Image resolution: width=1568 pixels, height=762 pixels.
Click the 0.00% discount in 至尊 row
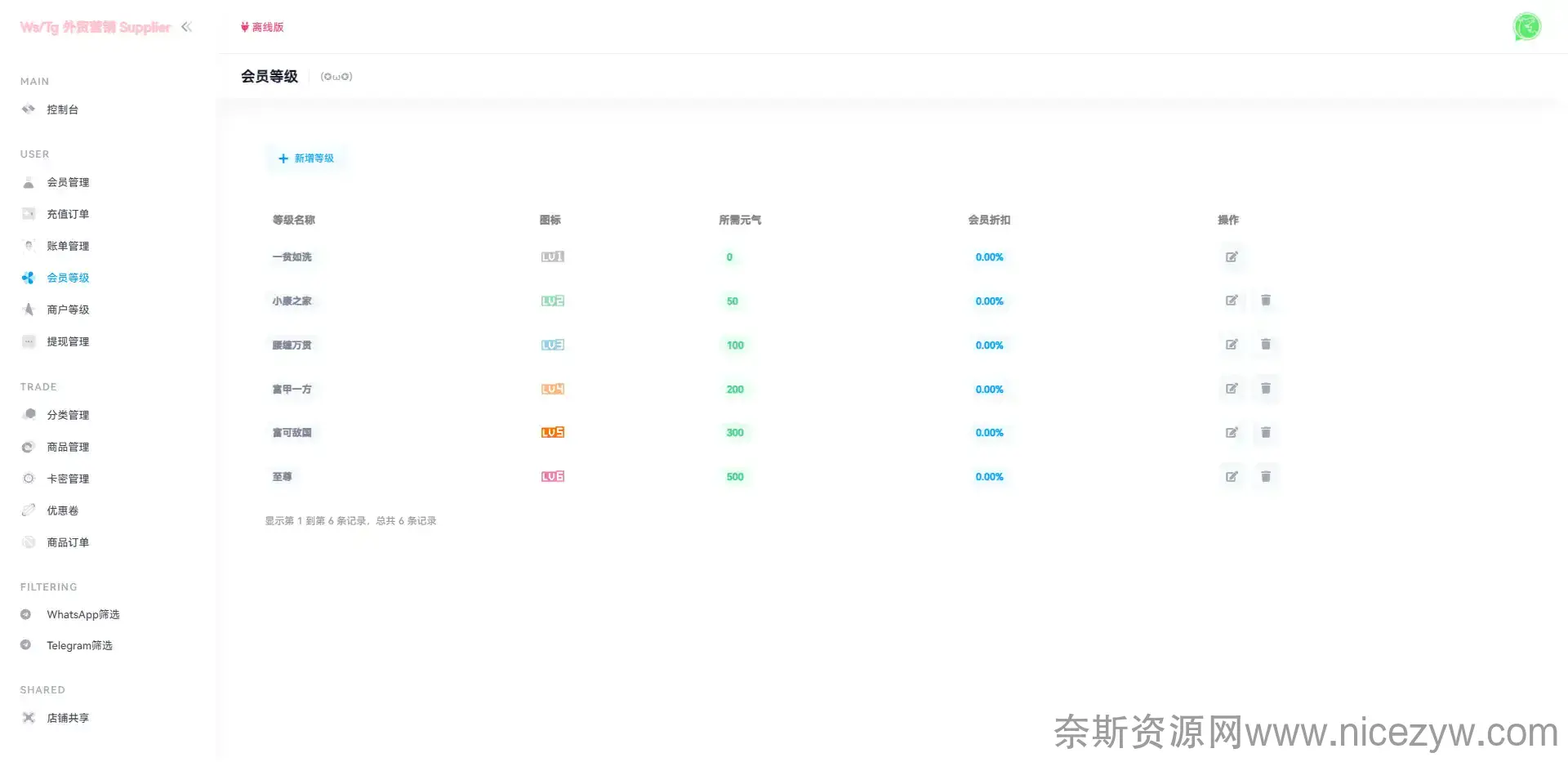(989, 476)
